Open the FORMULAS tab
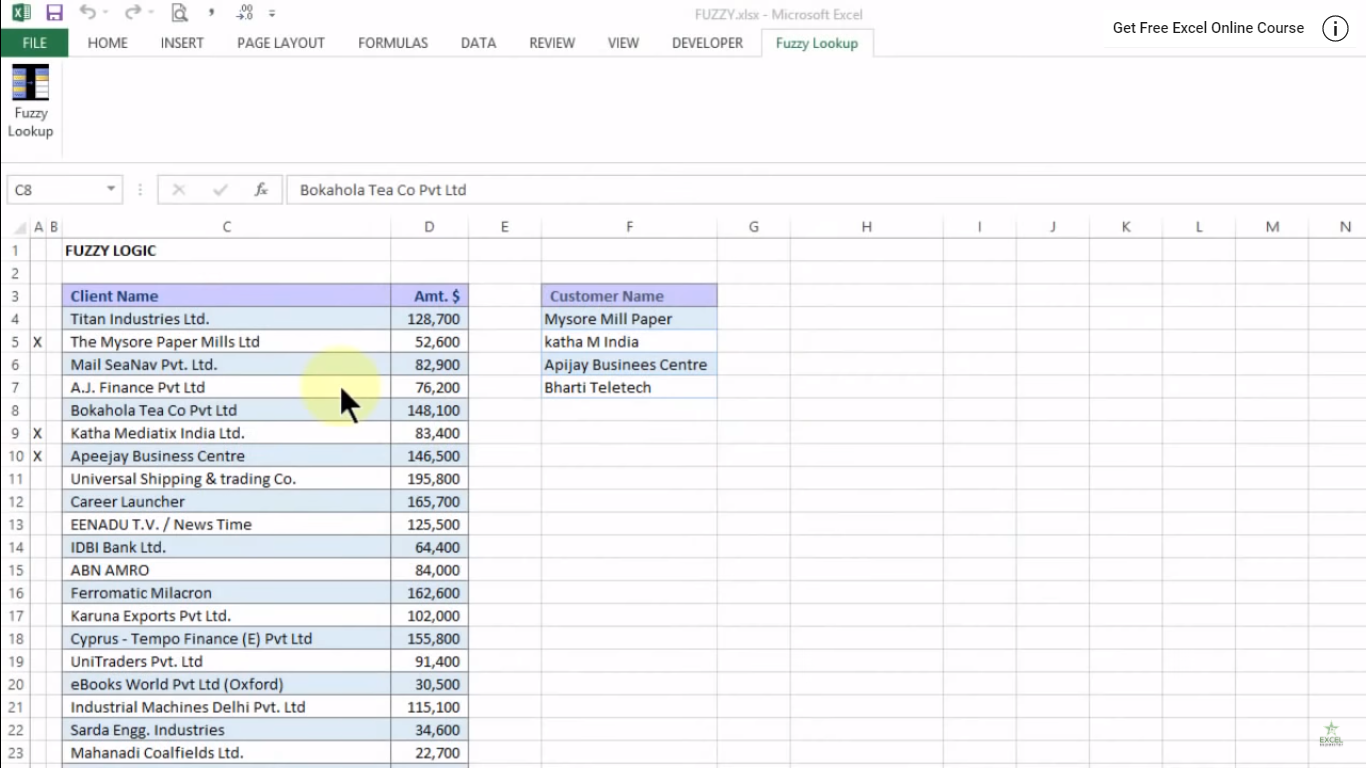Screen dimensions: 1366x768 393,43
